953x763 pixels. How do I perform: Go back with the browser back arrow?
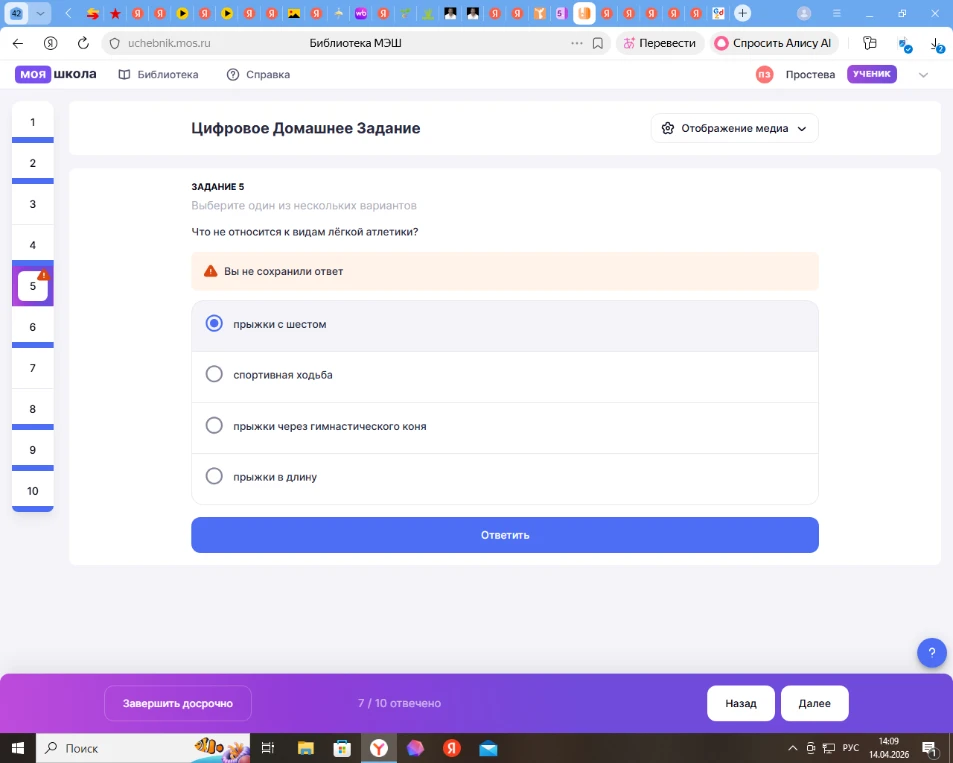pyautogui.click(x=18, y=43)
